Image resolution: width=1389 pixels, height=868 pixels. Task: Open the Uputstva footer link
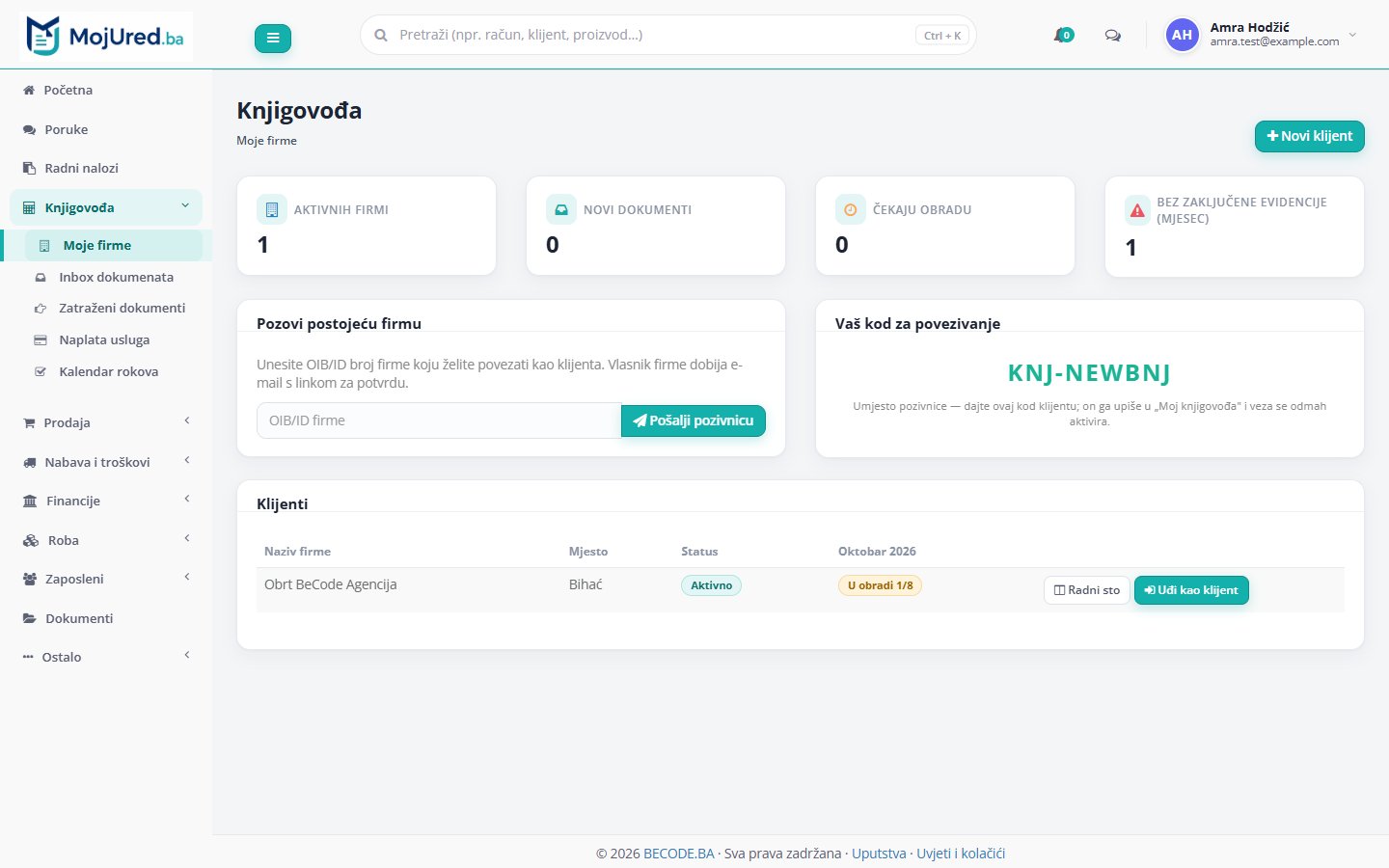click(879, 854)
